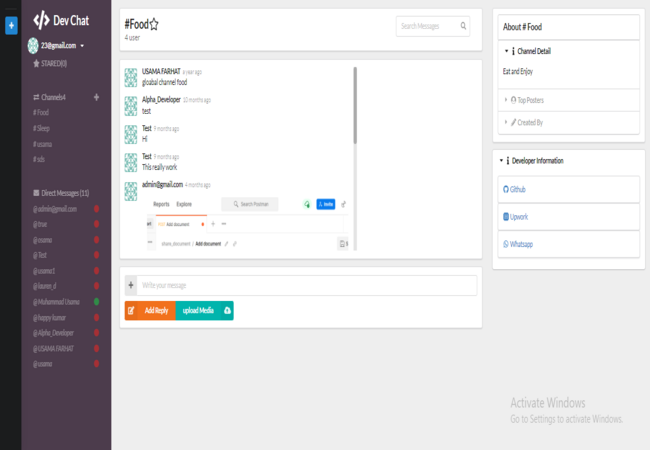Click the search magnifier icon
This screenshot has height=450, width=650.
coord(463,26)
